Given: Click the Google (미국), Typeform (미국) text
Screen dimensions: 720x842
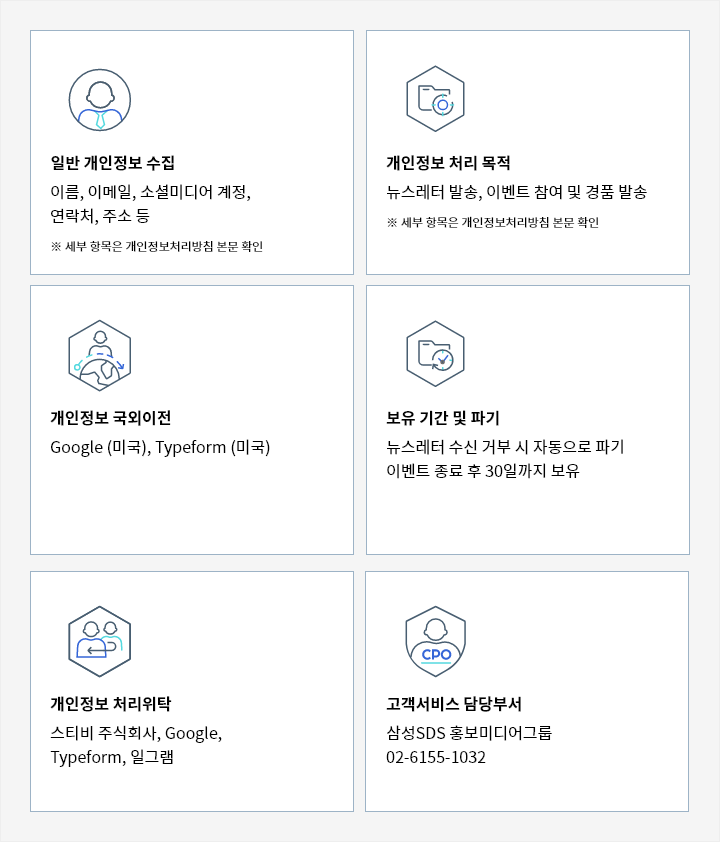Looking at the screenshot, I should 160,447.
